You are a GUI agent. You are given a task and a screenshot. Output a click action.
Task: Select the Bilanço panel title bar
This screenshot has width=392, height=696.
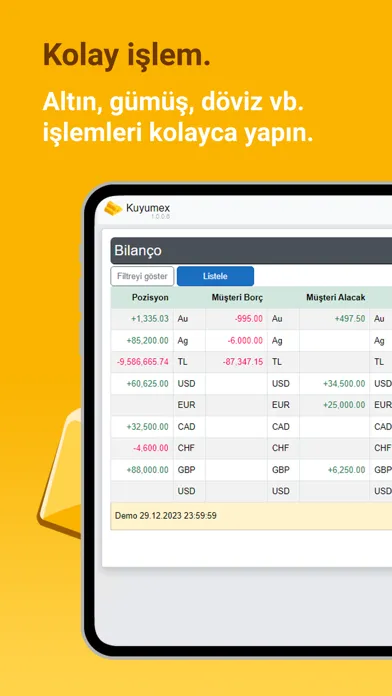[251, 251]
